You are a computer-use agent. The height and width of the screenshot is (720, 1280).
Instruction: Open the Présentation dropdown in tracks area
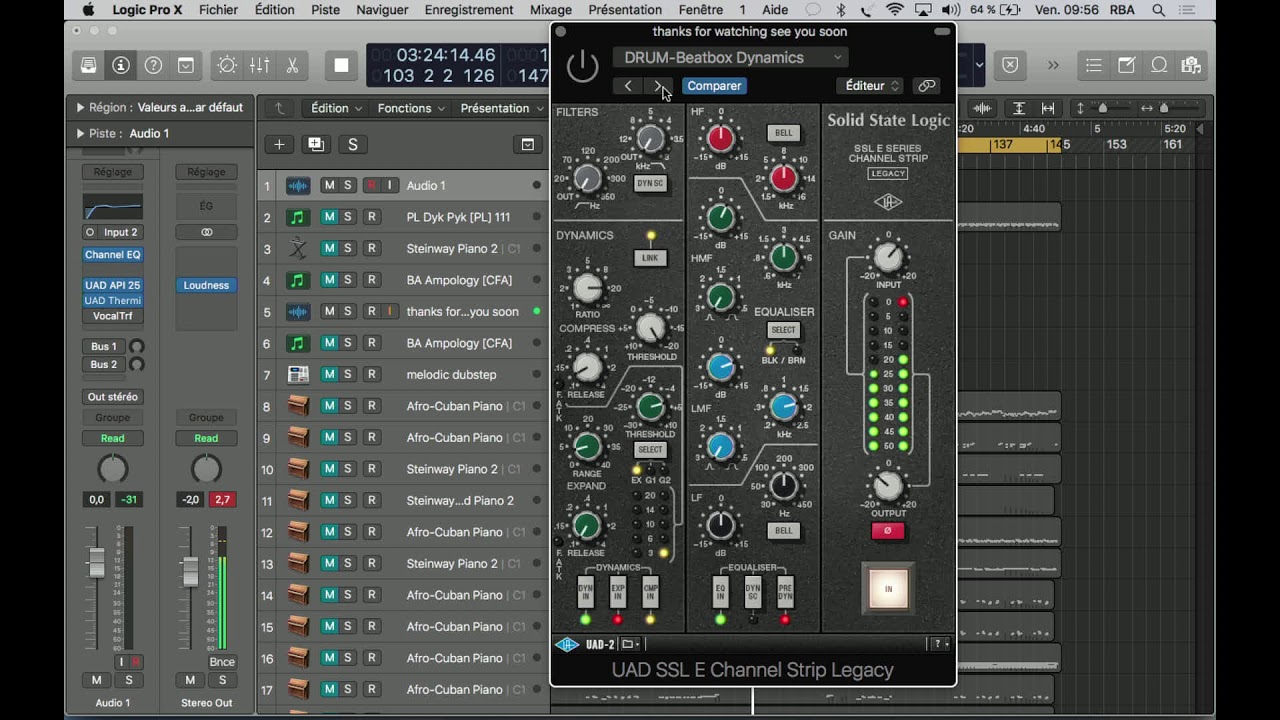tap(501, 108)
